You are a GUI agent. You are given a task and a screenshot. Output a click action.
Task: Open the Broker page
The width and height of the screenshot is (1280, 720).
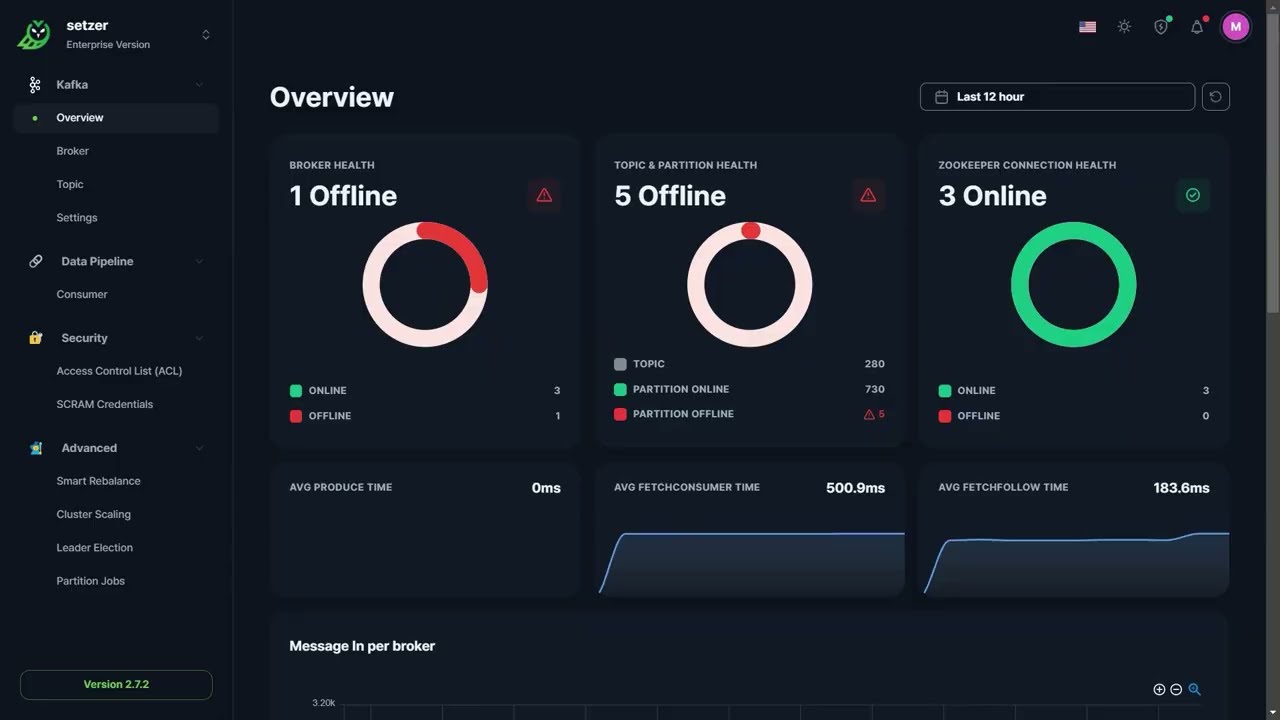(72, 151)
